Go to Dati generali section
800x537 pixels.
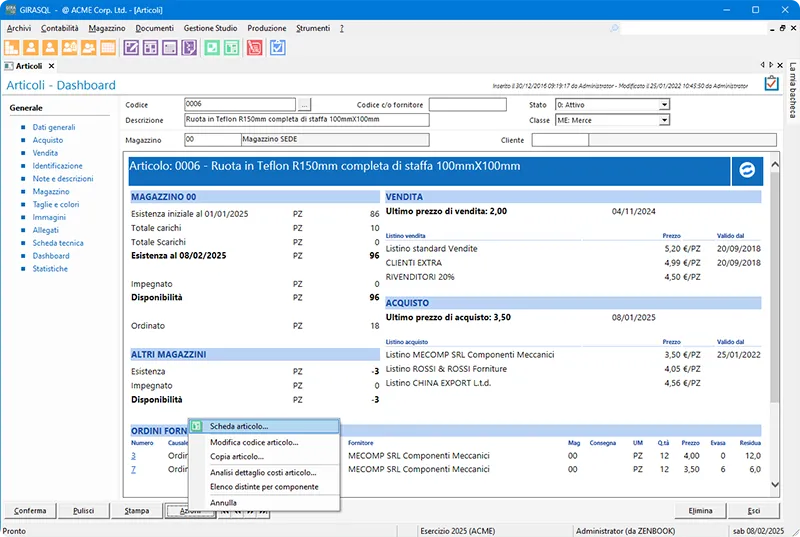pyautogui.click(x=54, y=127)
